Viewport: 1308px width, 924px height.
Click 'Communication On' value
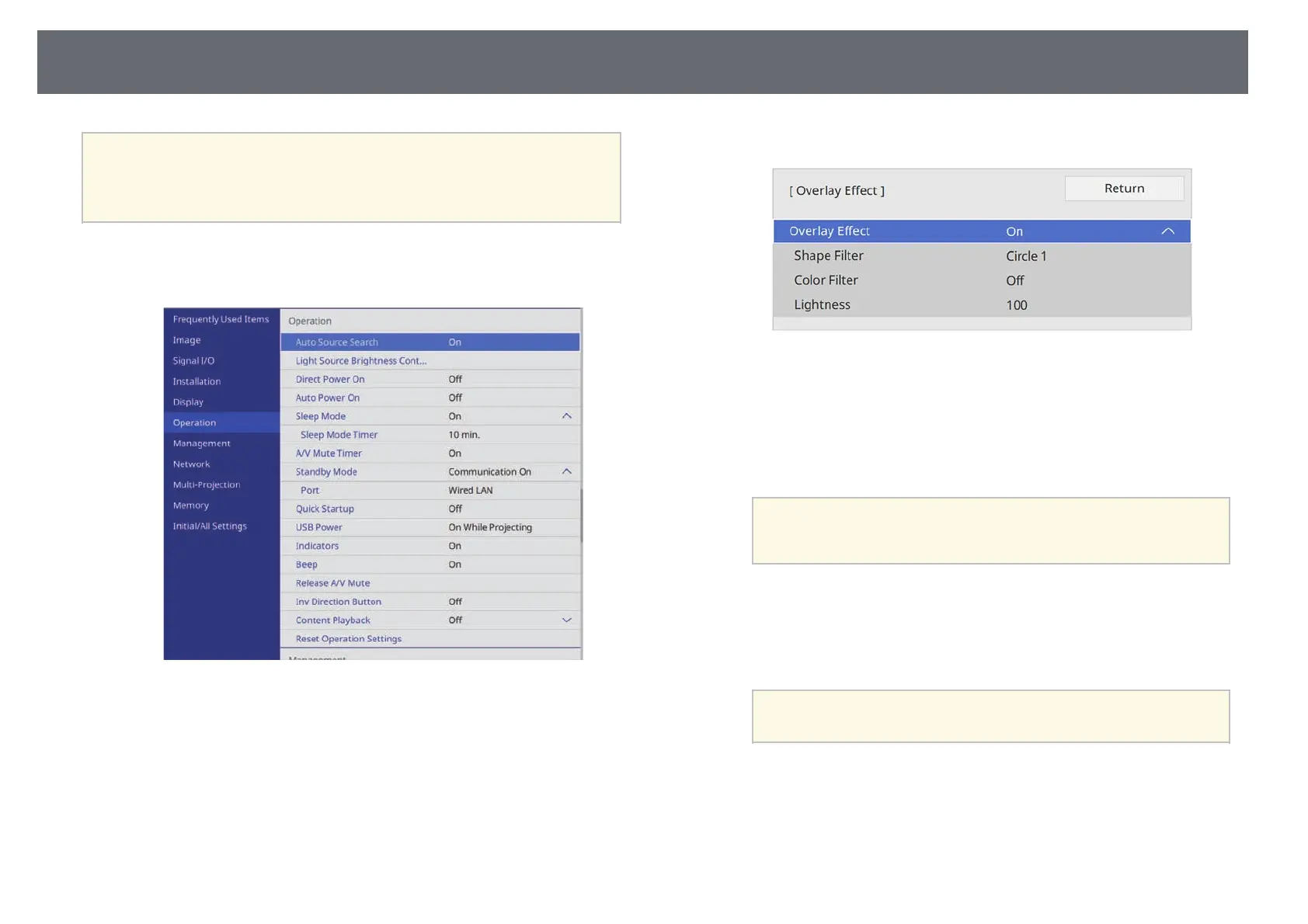tap(490, 472)
